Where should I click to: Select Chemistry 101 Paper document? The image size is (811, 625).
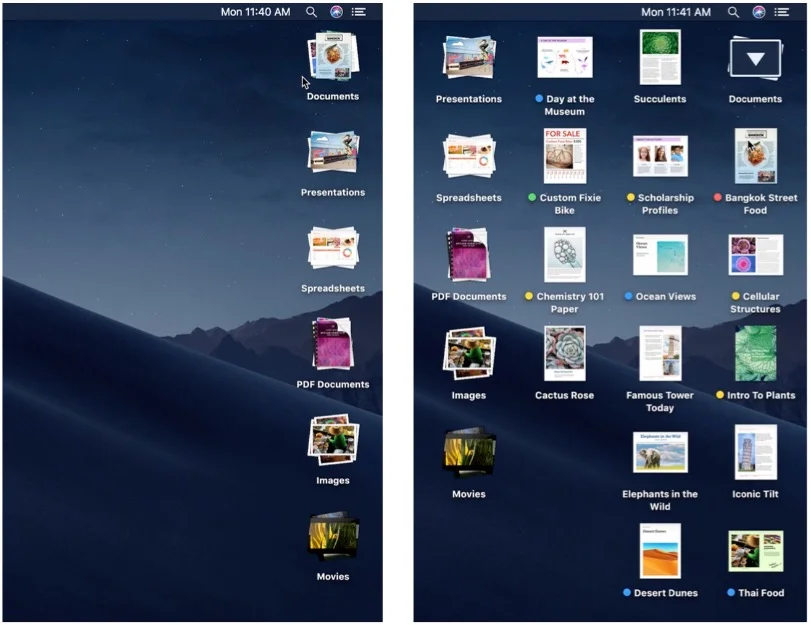pos(565,255)
